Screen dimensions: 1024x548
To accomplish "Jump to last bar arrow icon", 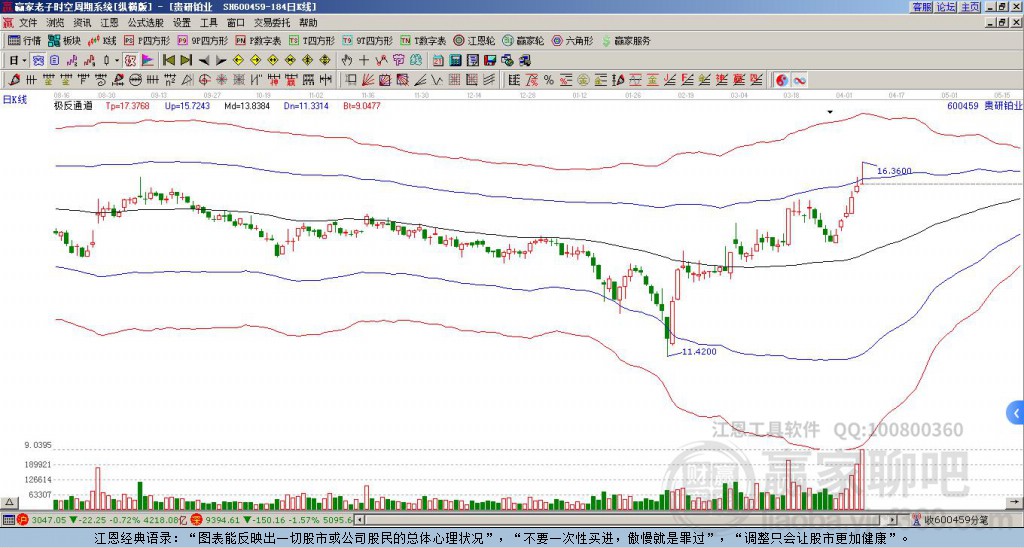I will click(x=186, y=61).
